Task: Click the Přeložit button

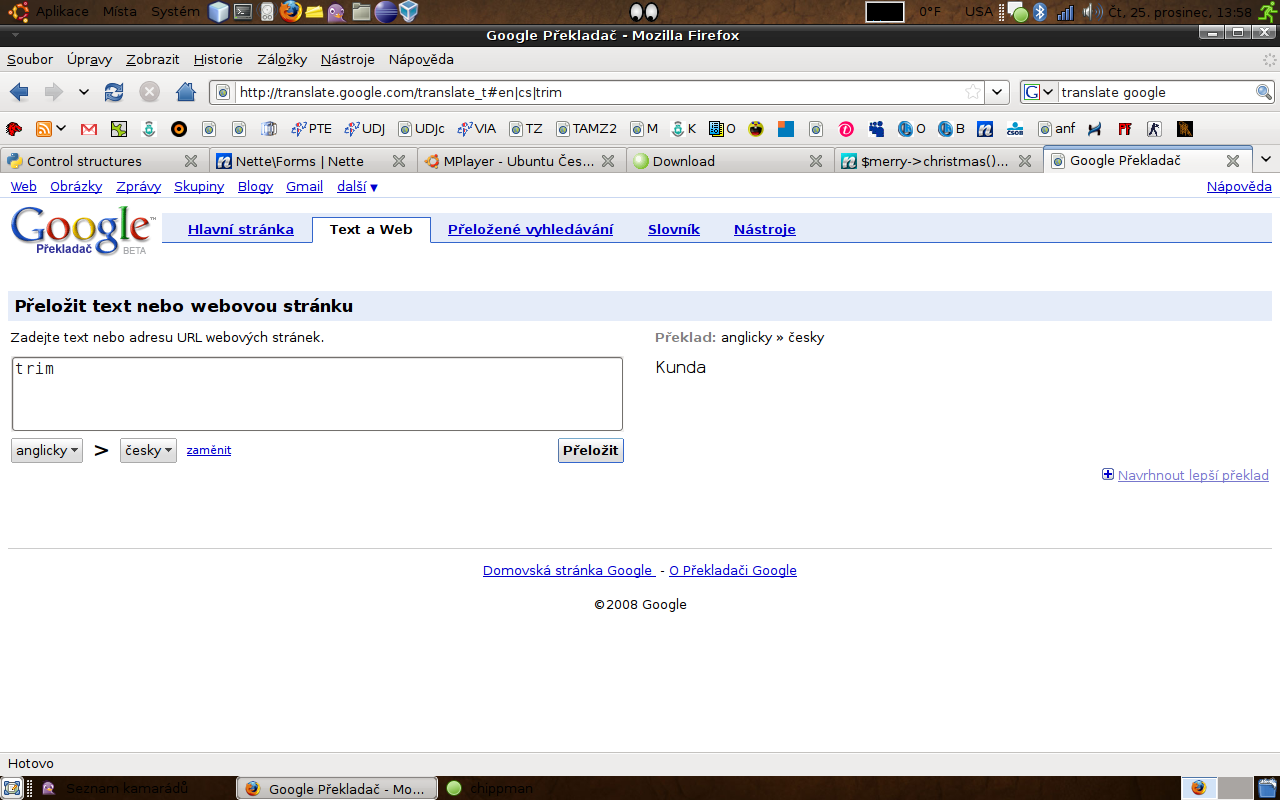Action: click(590, 450)
